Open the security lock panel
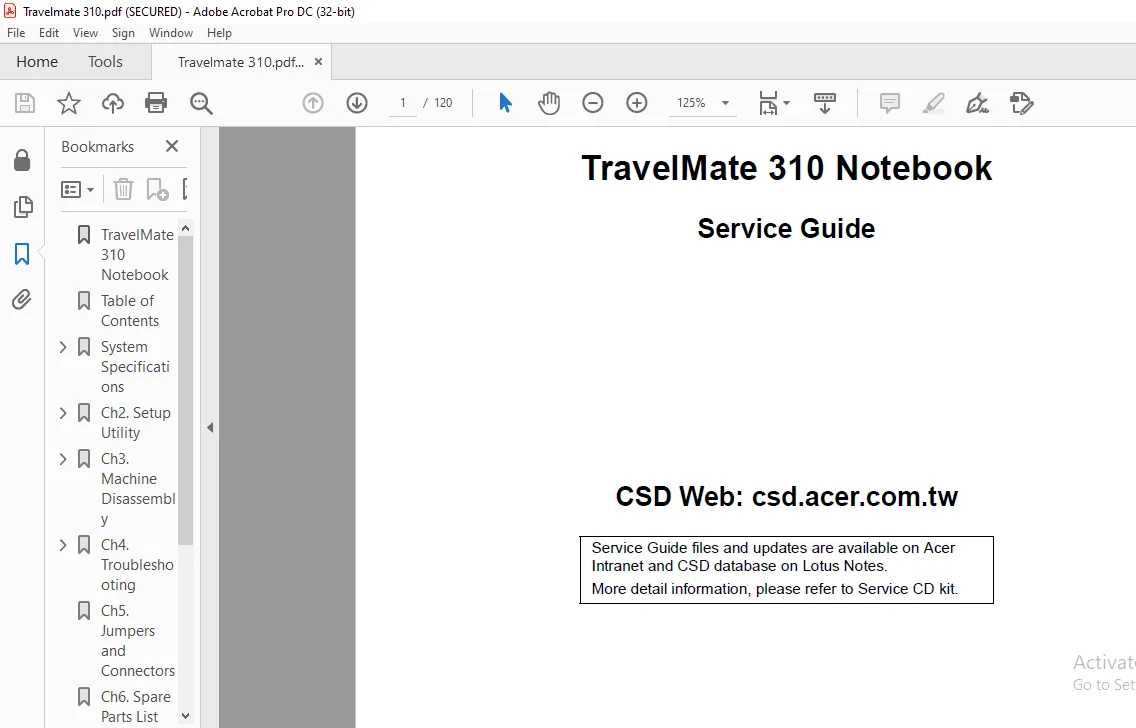Viewport: 1136px width, 728px height. (22, 160)
